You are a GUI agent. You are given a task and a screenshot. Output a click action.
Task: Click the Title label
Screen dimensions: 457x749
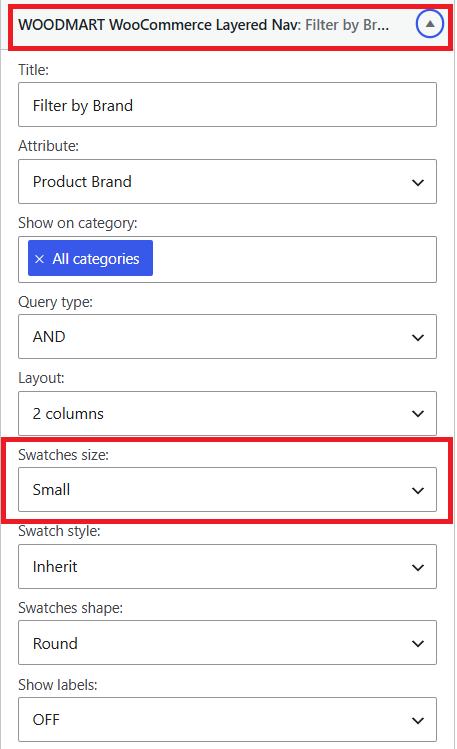pos(33,70)
